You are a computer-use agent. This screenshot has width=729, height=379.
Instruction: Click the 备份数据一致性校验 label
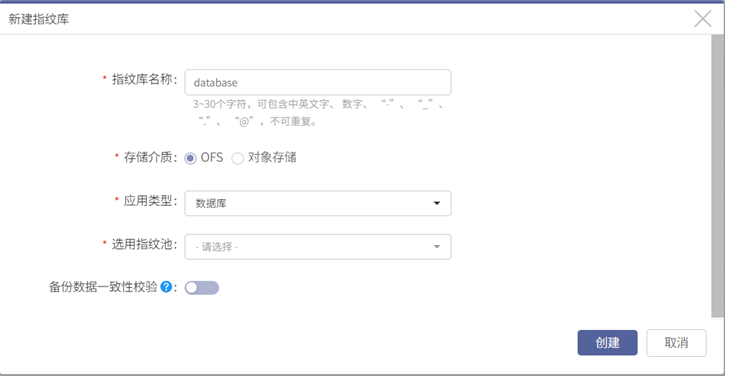click(103, 287)
